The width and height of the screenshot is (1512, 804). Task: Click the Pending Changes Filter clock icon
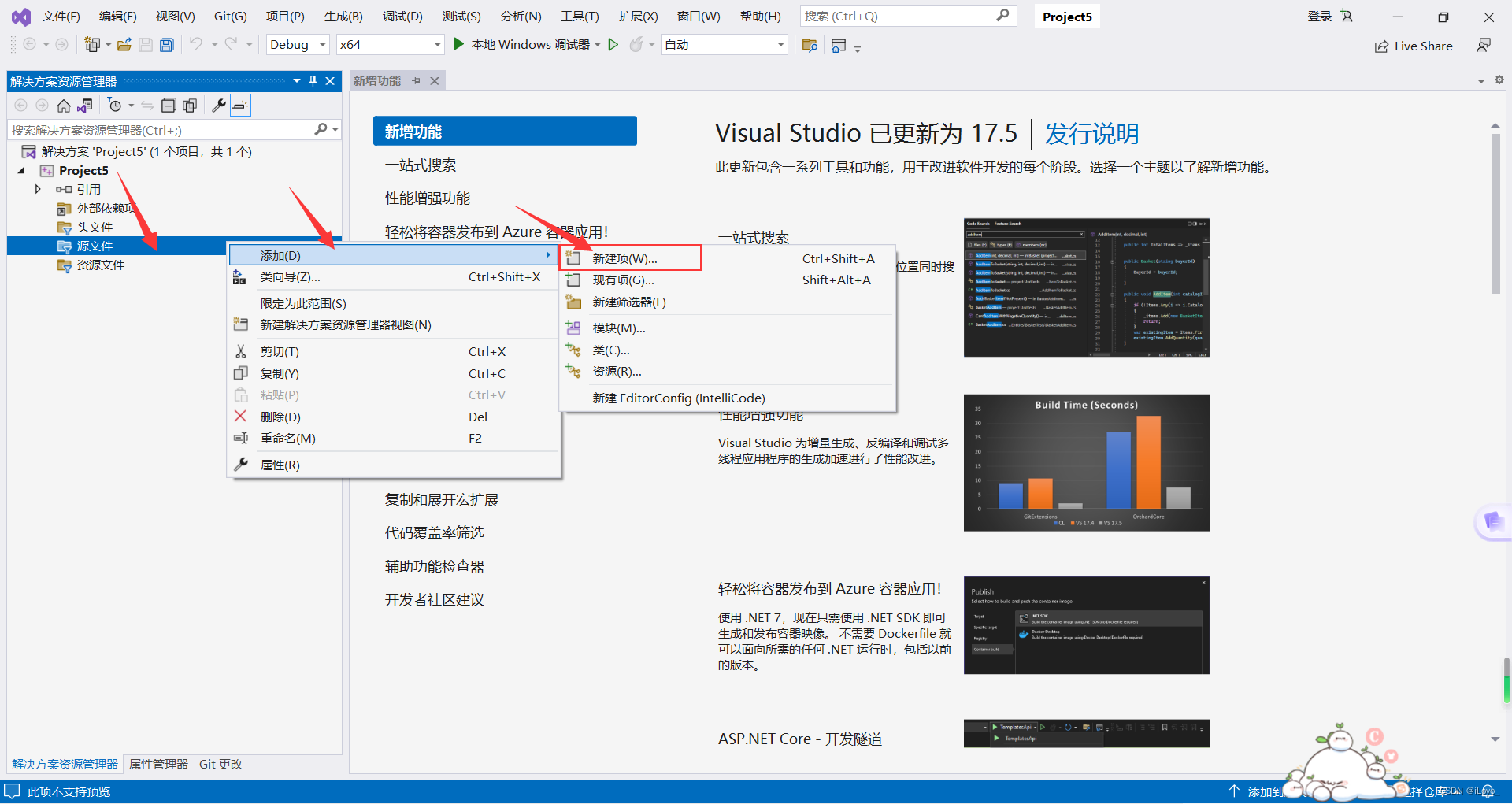pos(115,106)
